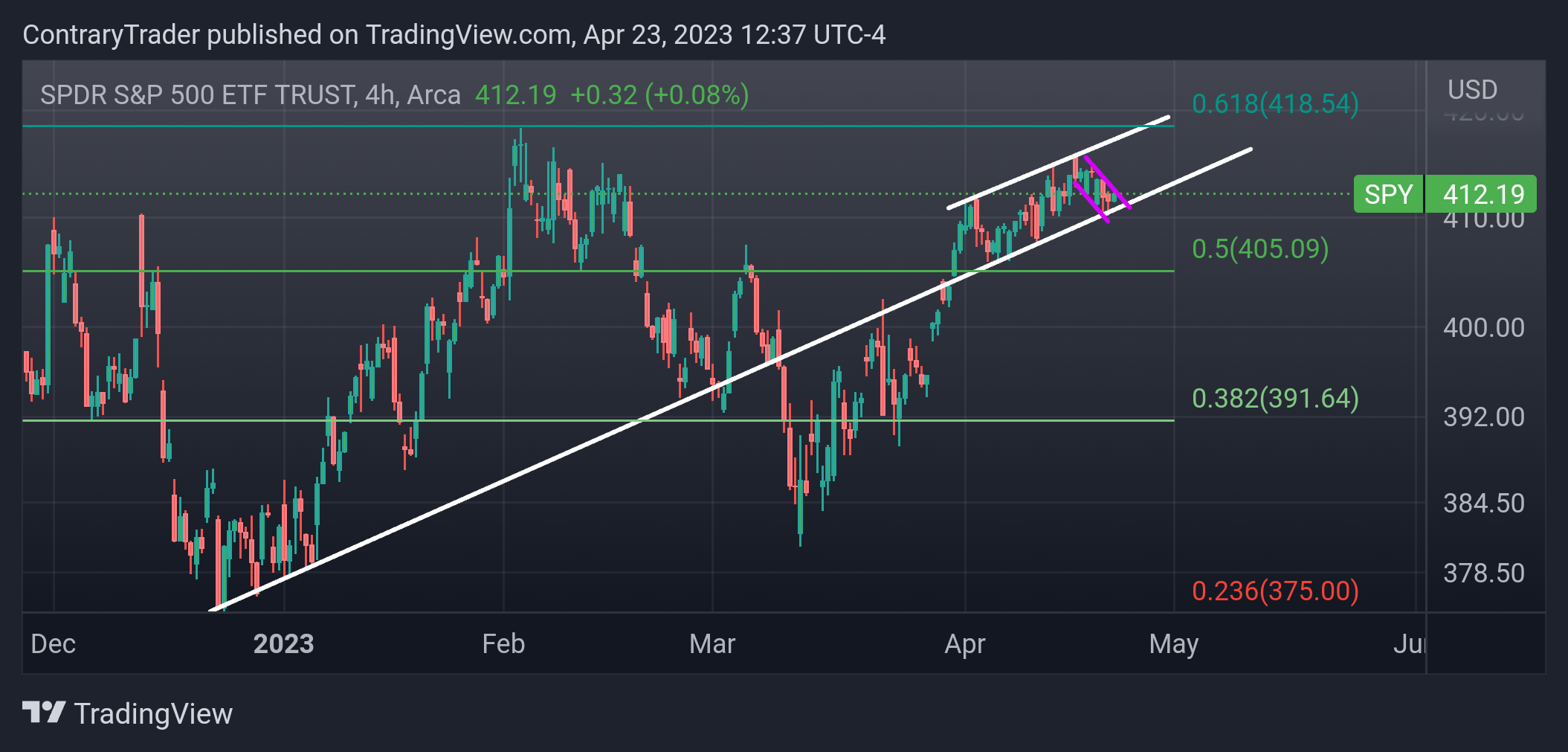
Task: Click the 0.618(418.54) Fibonacci label
Action: coord(1275,104)
